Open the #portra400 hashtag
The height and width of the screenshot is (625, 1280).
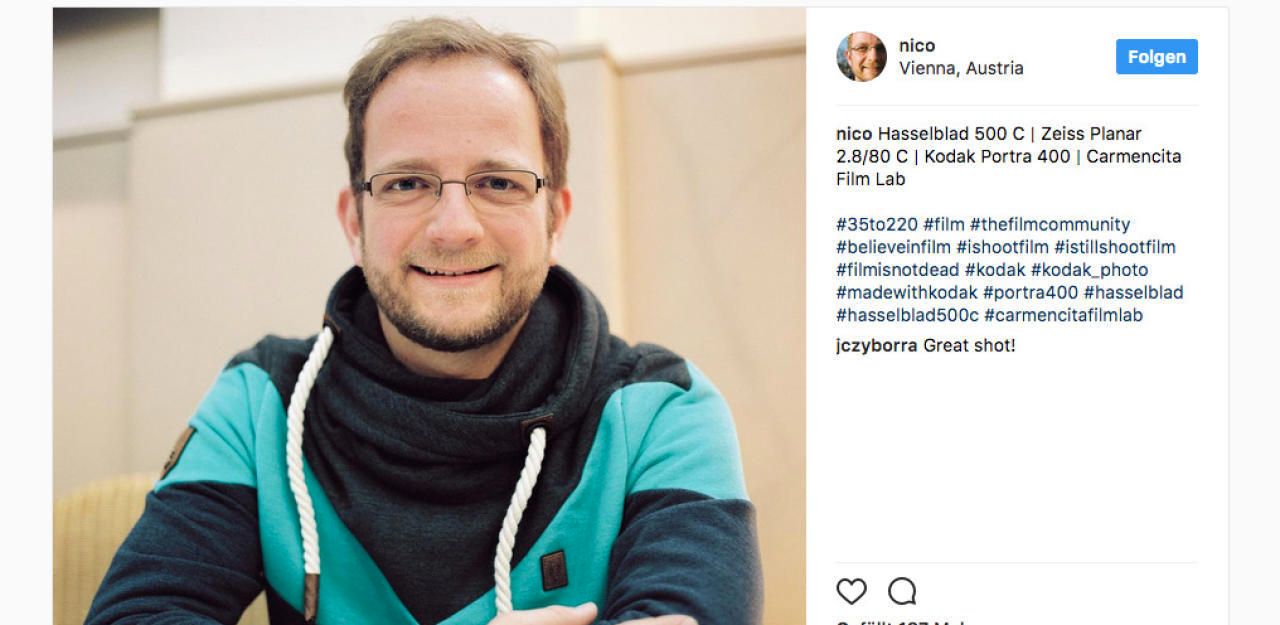coord(1030,293)
